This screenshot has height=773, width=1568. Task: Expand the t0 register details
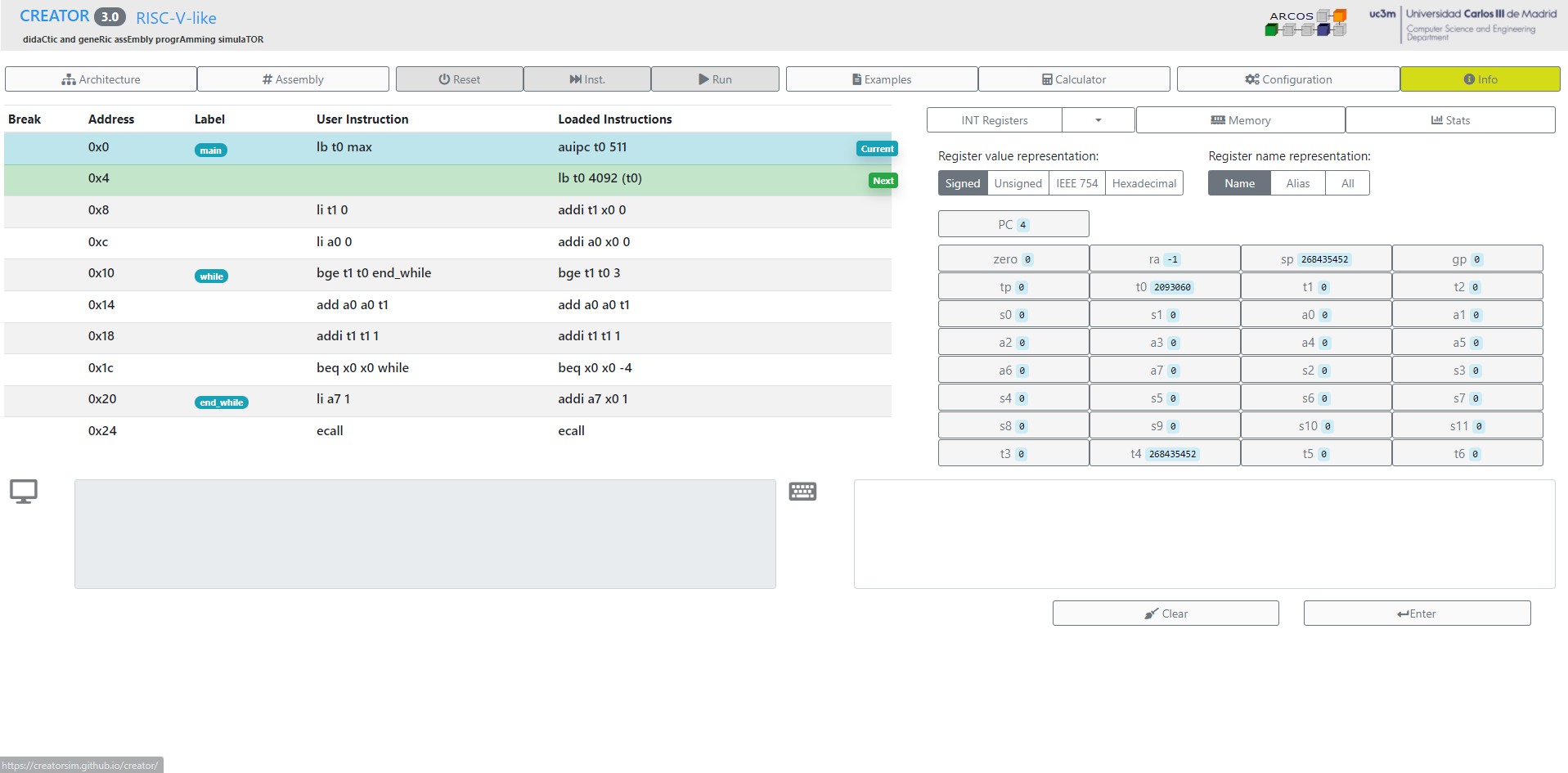tap(1164, 287)
